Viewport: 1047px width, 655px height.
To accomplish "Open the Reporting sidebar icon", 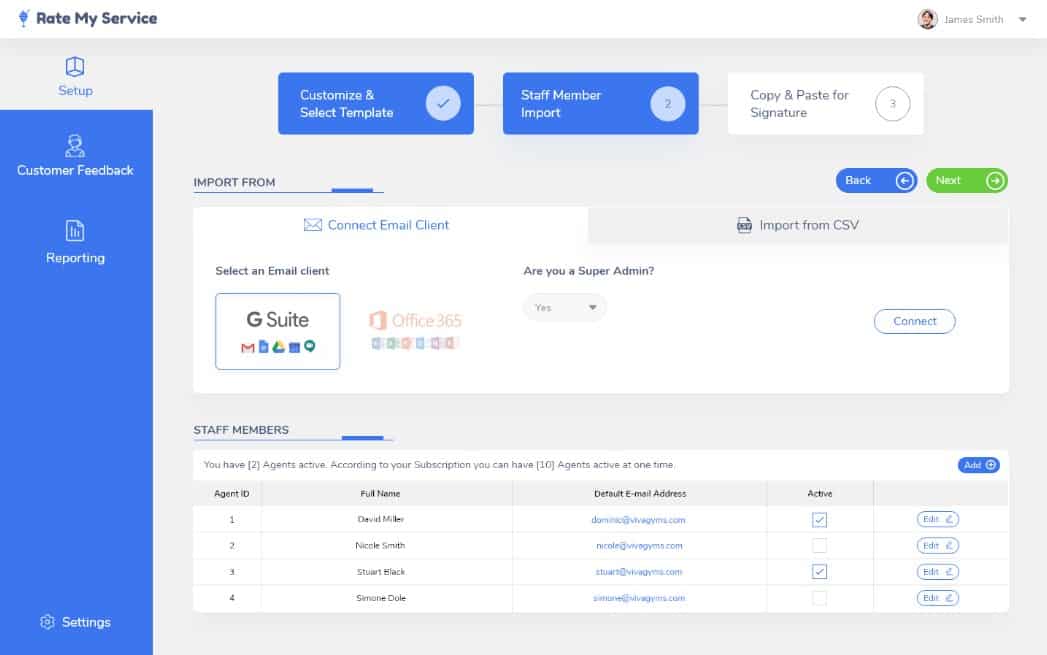I will coord(75,231).
